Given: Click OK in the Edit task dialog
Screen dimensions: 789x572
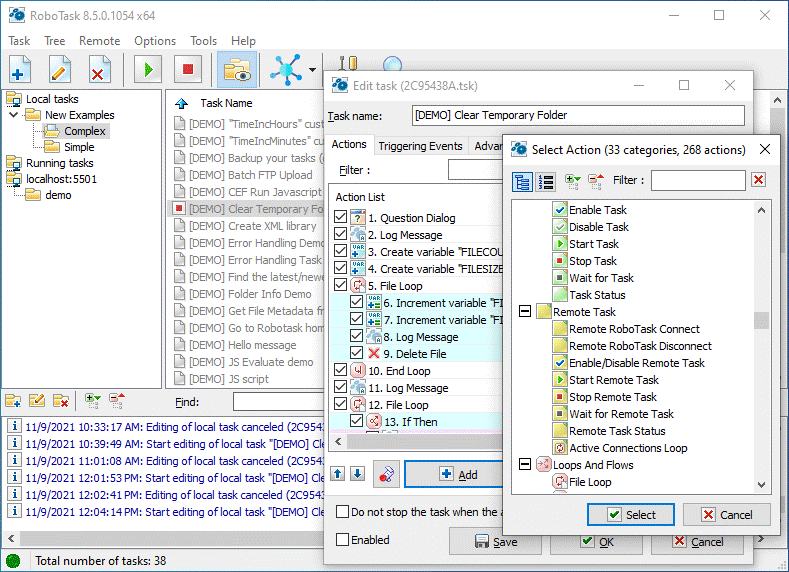Looking at the screenshot, I should pos(596,541).
